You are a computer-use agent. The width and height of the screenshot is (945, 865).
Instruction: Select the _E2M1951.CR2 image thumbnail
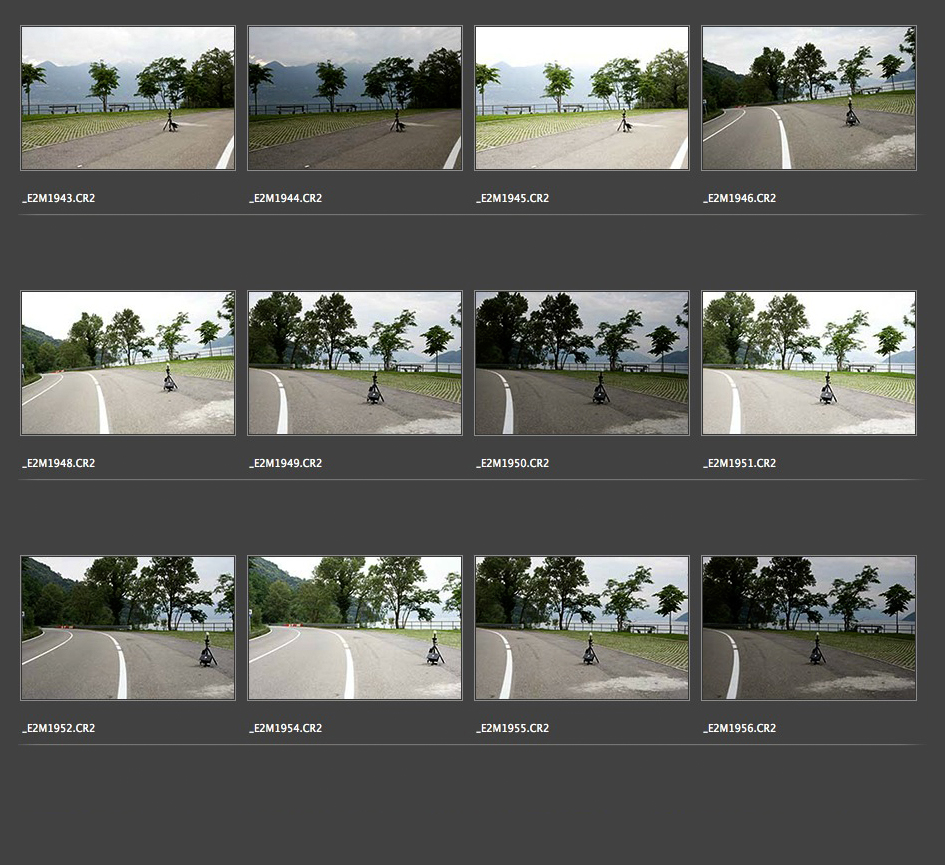point(809,363)
